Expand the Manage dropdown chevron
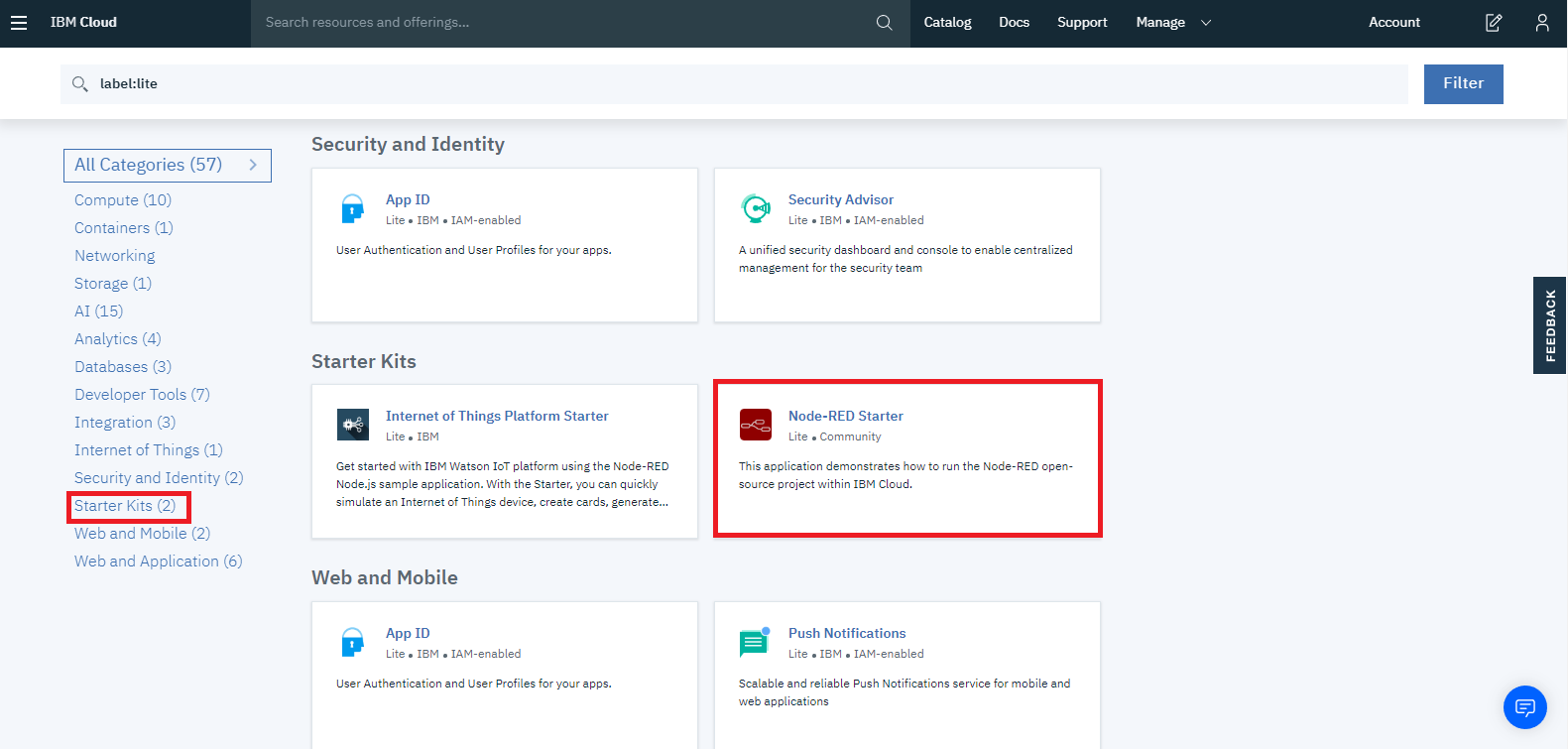The height and width of the screenshot is (749, 1568). coord(1206,23)
